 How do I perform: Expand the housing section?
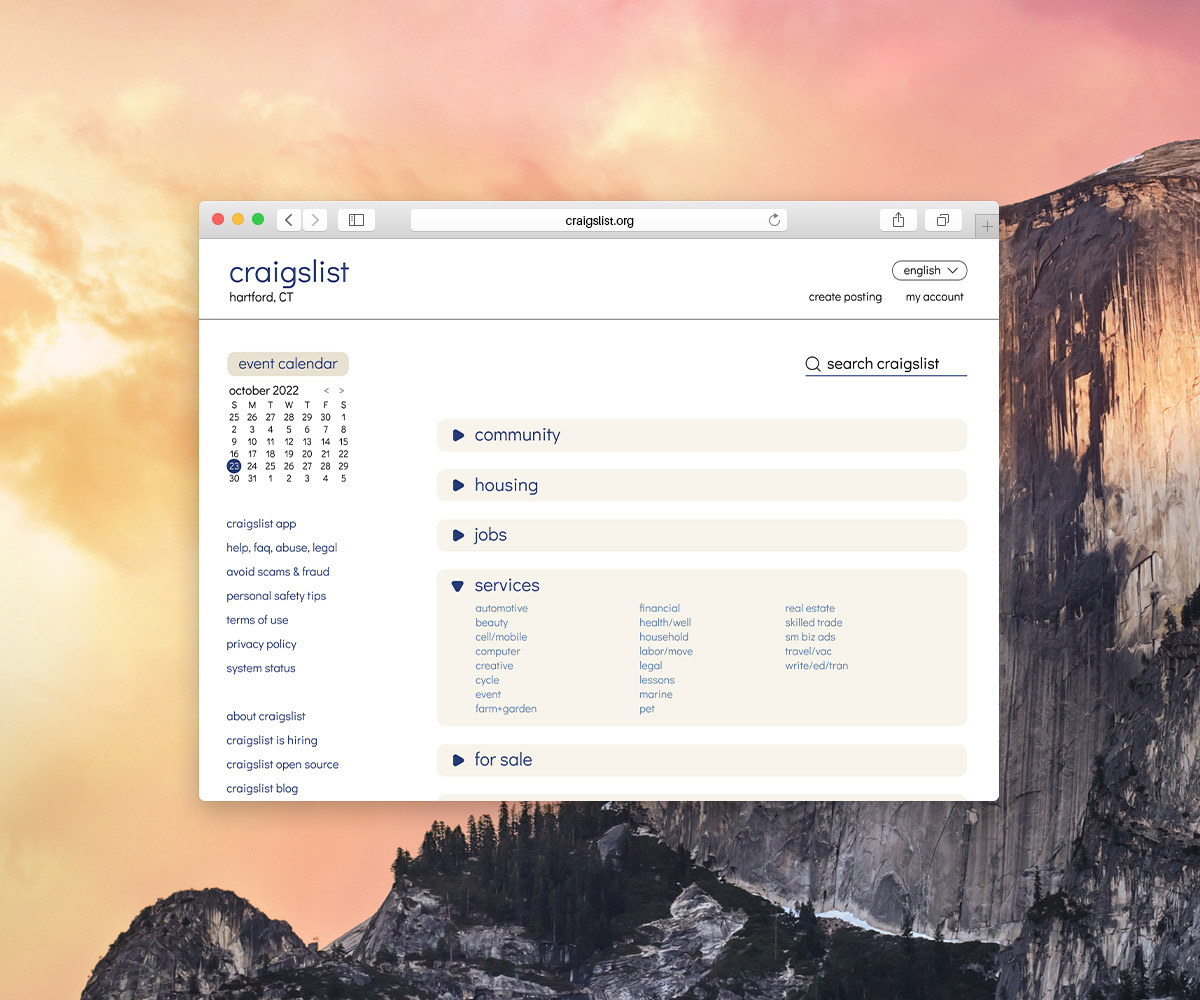pos(702,485)
